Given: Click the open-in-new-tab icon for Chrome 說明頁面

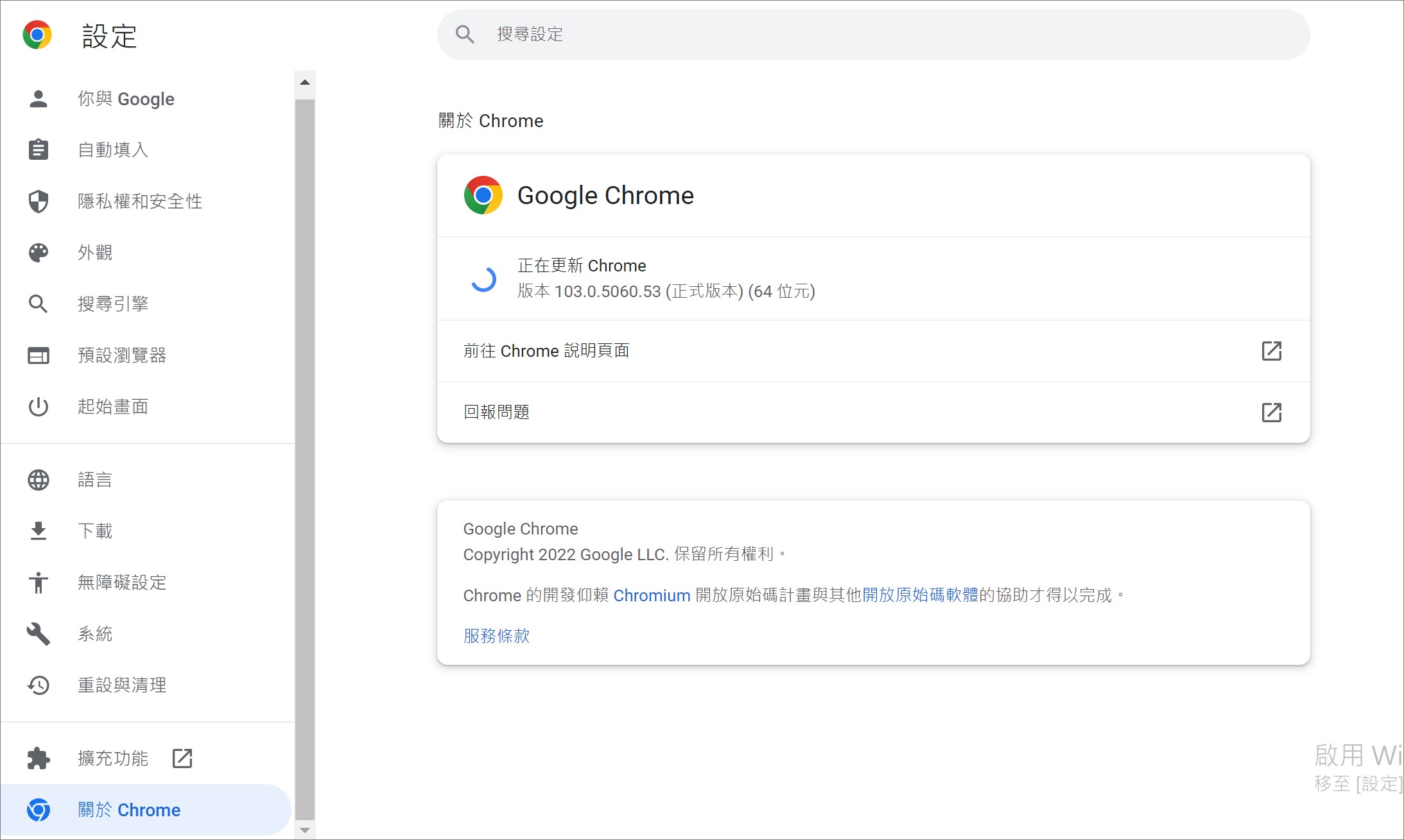Looking at the screenshot, I should coord(1271,351).
